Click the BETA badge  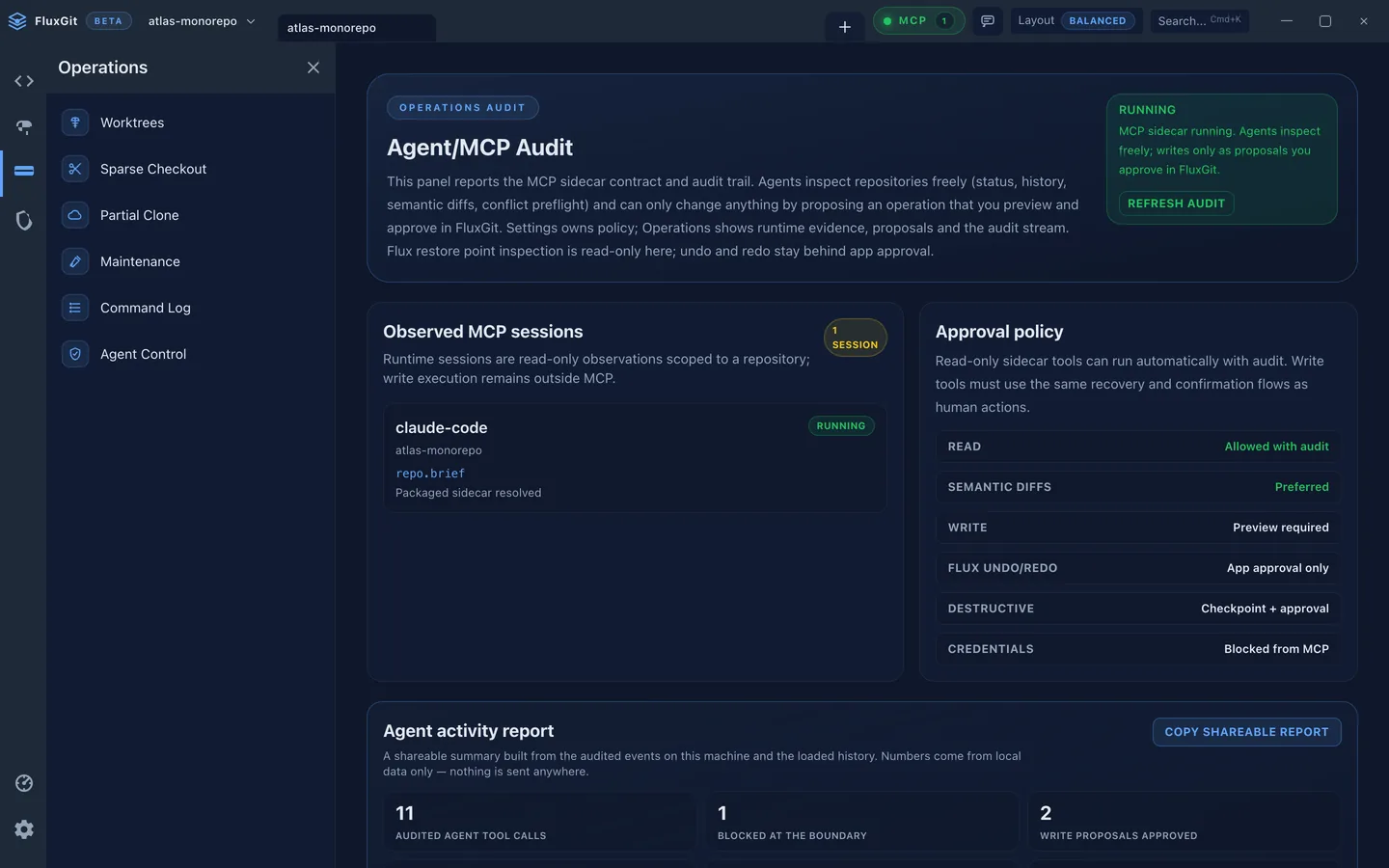[108, 21]
